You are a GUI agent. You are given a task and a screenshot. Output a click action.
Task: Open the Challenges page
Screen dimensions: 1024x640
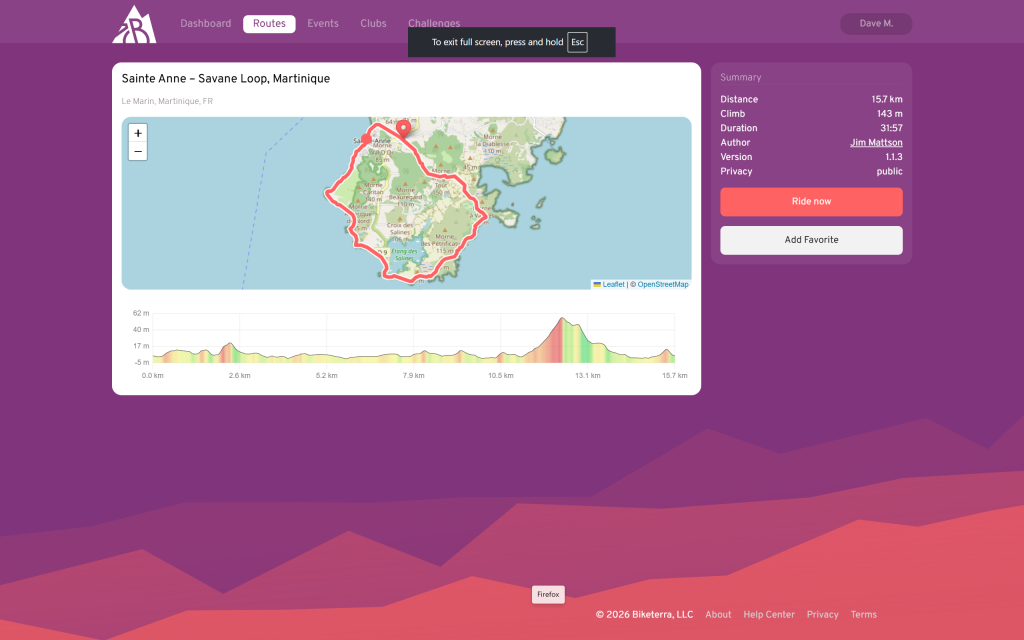434,22
